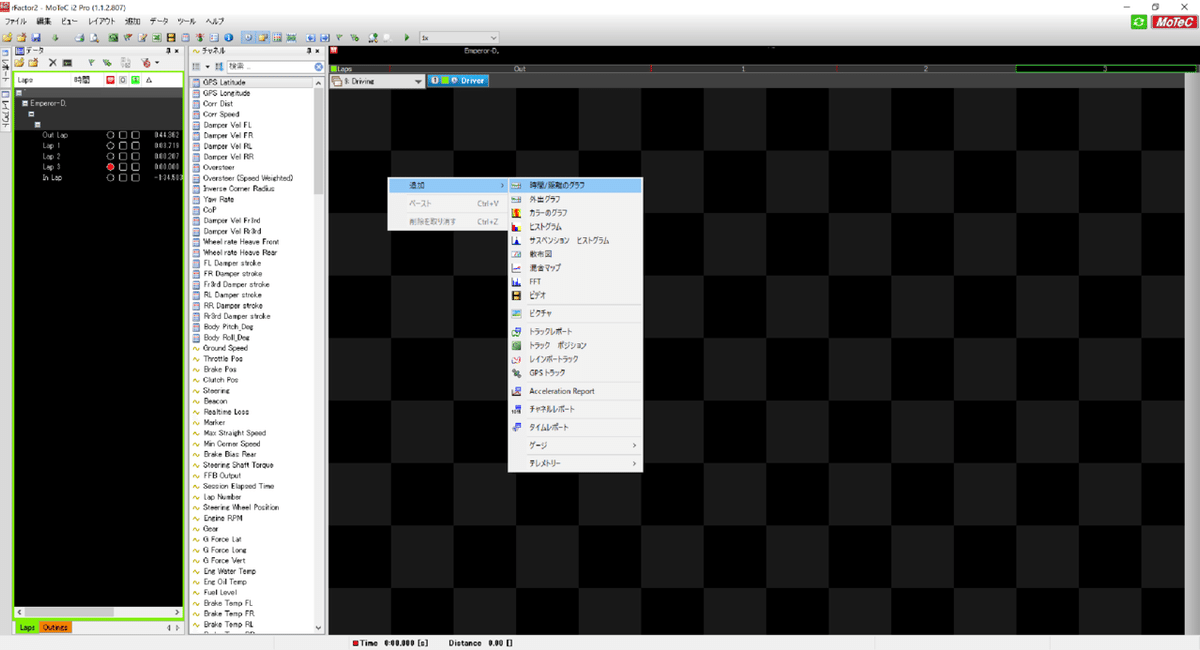The height and width of the screenshot is (650, 1200).
Task: Tick the second checkbox in the In Lap row
Action: [135, 177]
